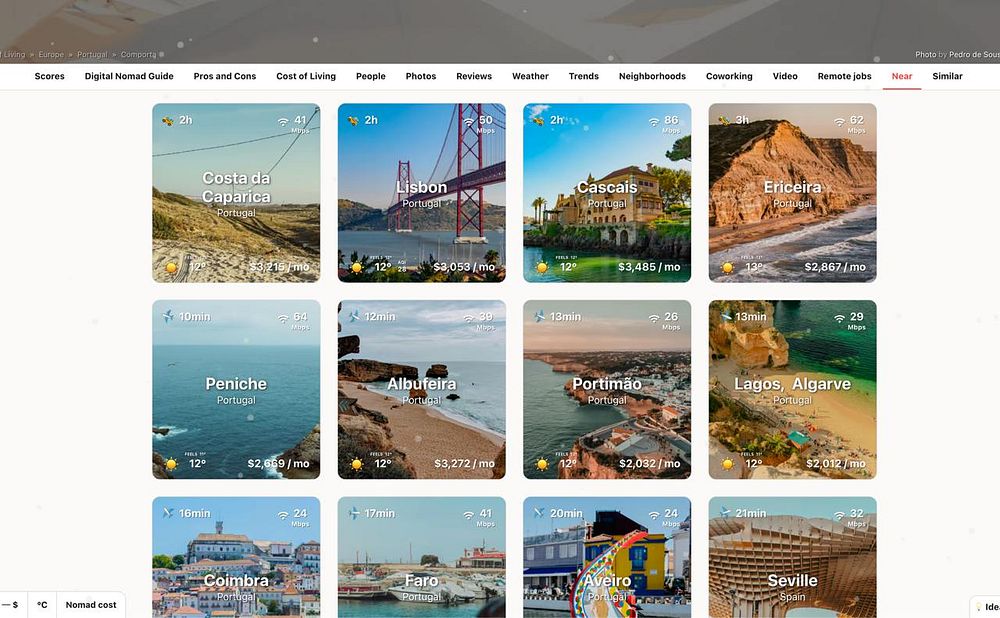This screenshot has width=1000, height=618.
Task: Open the Scores tab
Action: [49, 76]
